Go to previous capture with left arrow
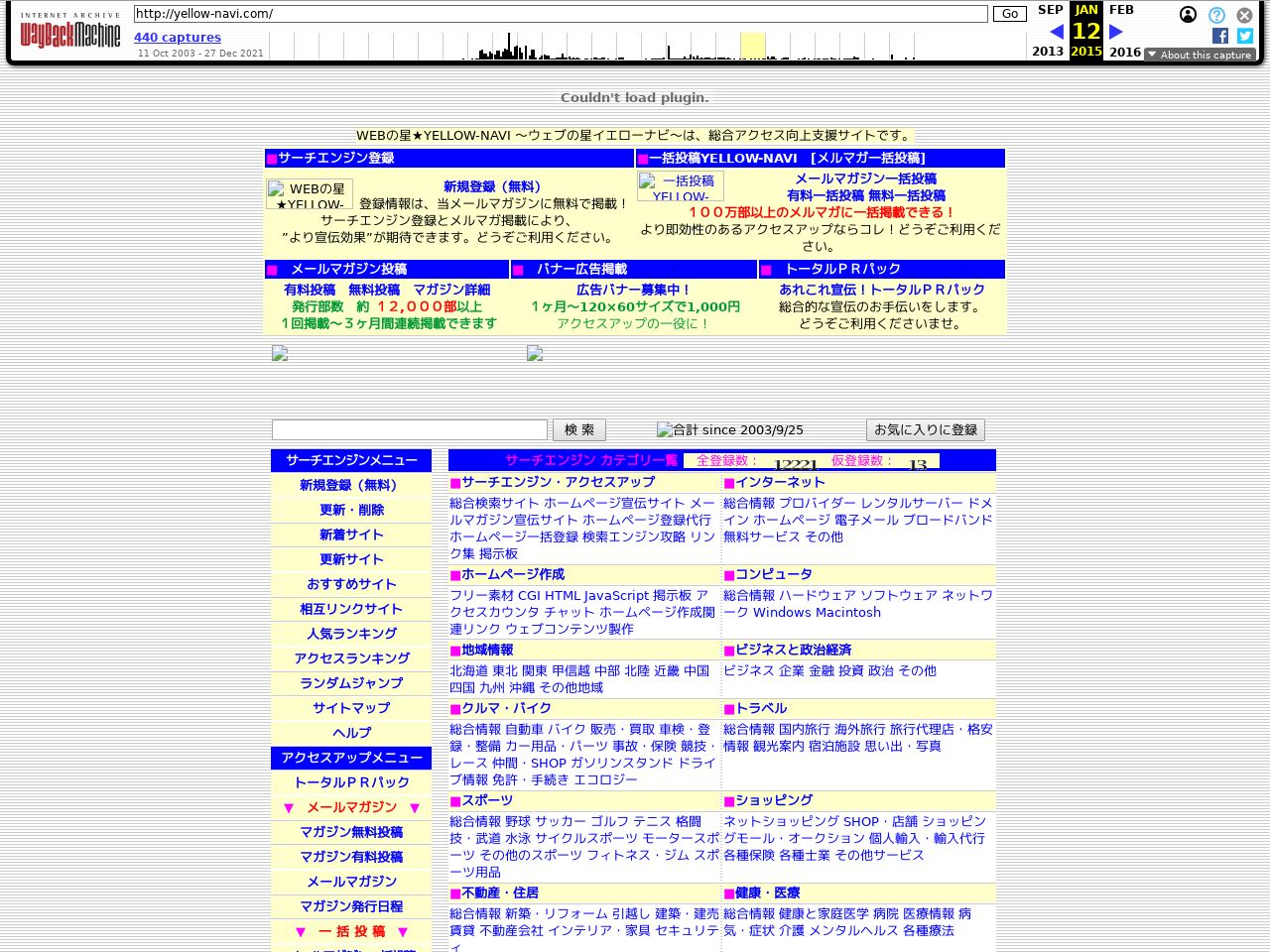Viewport: 1270px width, 952px height. 1056,32
